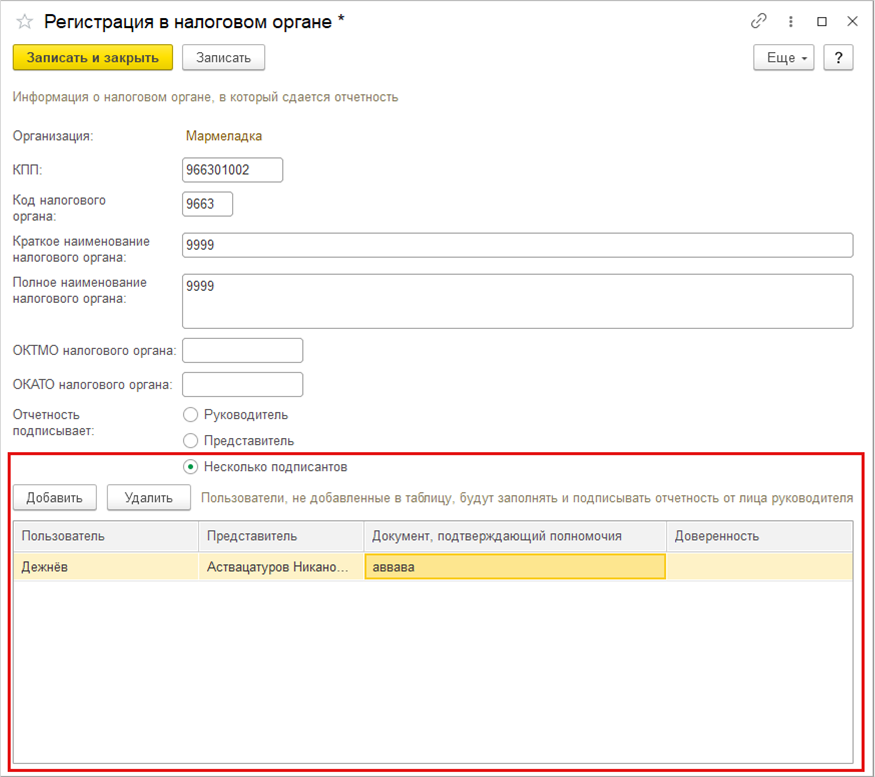The height and width of the screenshot is (777, 875).
Task: Edit the full tax authority name textarea
Action: tap(517, 301)
